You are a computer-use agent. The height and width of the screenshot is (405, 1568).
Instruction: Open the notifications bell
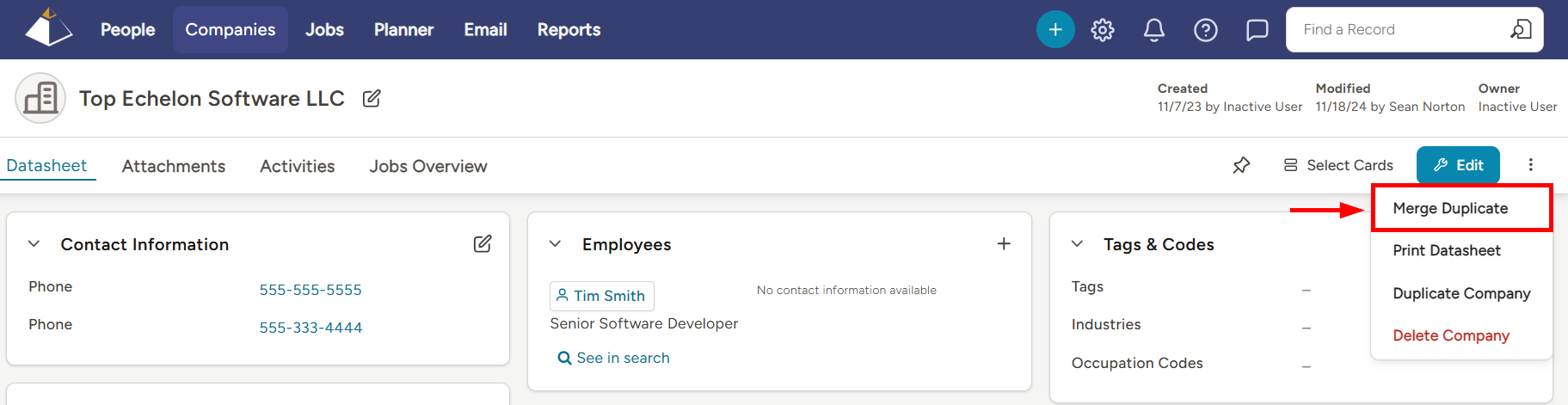[1154, 30]
